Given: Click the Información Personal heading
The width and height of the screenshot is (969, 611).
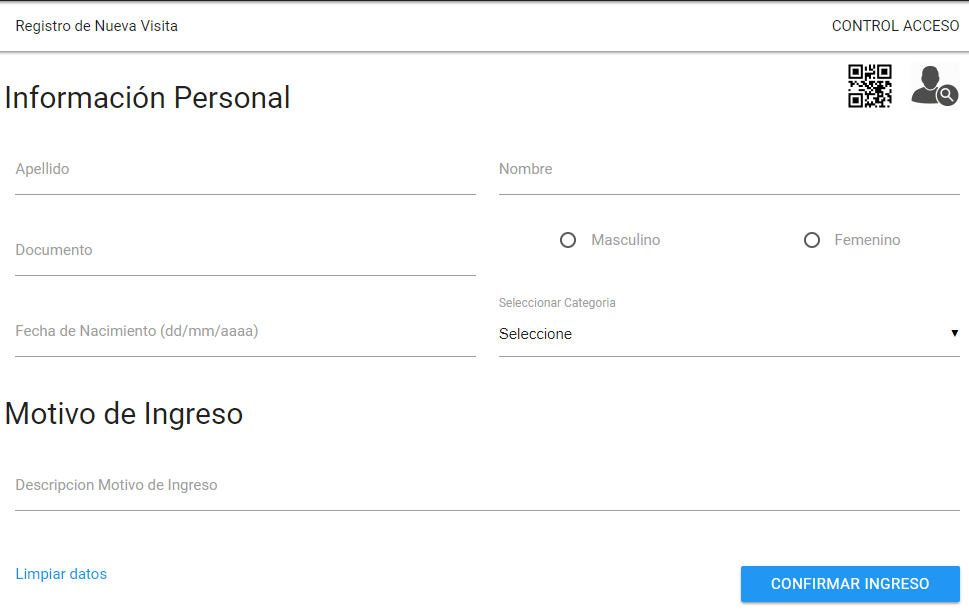Looking at the screenshot, I should coord(148,98).
